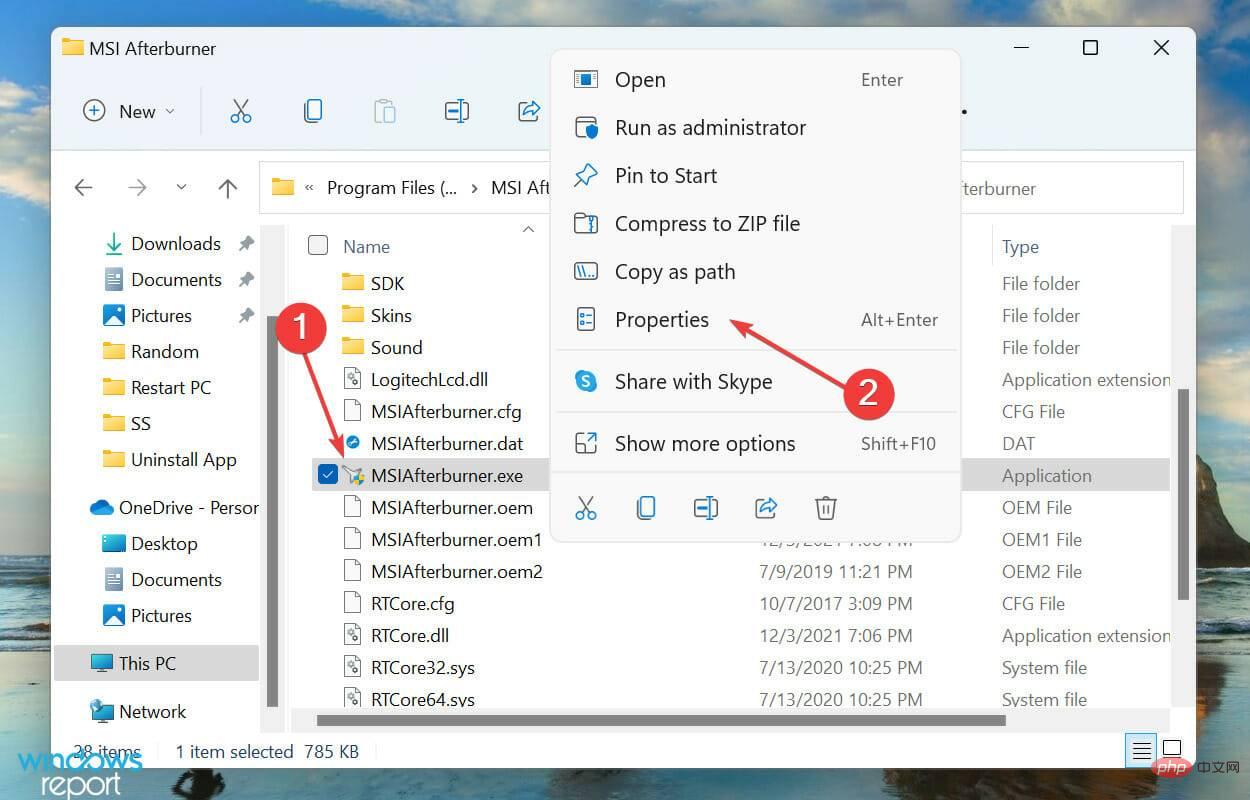This screenshot has width=1250, height=800.
Task: Switch to large icons view in status bar
Action: tap(1172, 749)
